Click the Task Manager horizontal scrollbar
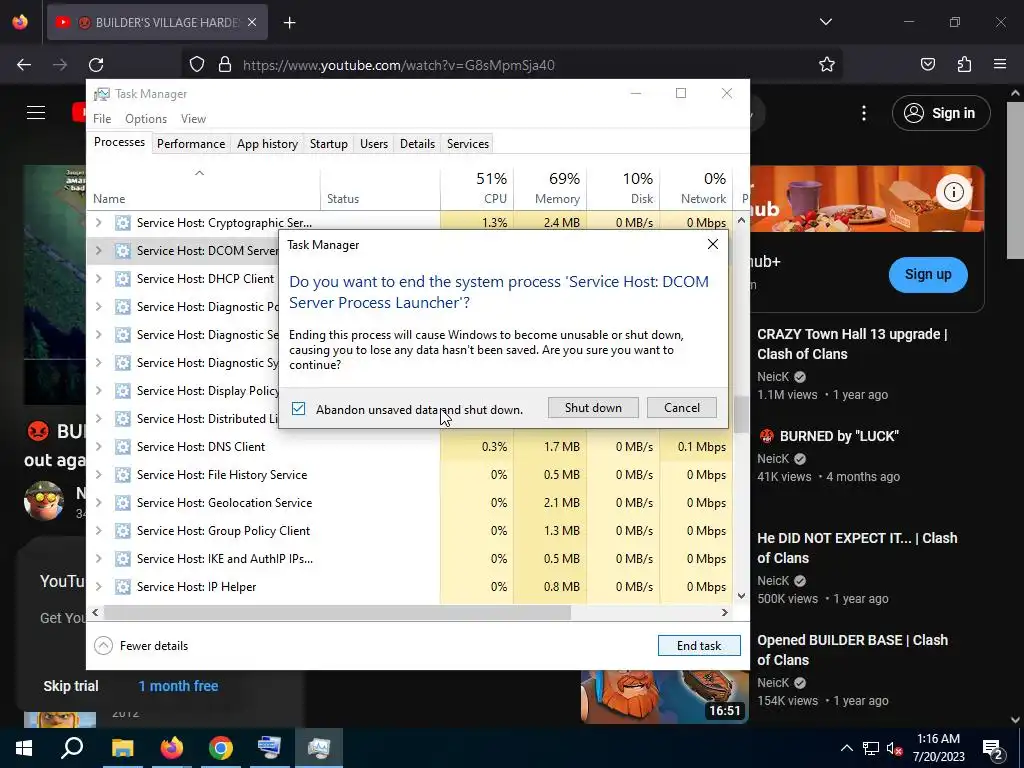The height and width of the screenshot is (768, 1024). pyautogui.click(x=338, y=613)
